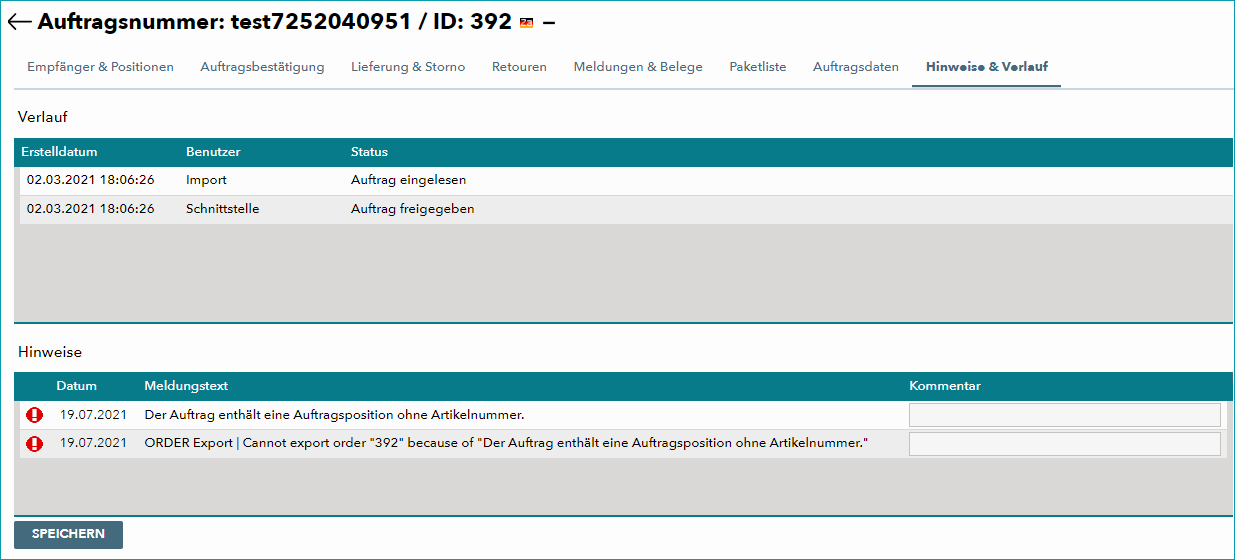1235x560 pixels.
Task: Click red warning icon for ORDER Export message
Action: (35, 444)
